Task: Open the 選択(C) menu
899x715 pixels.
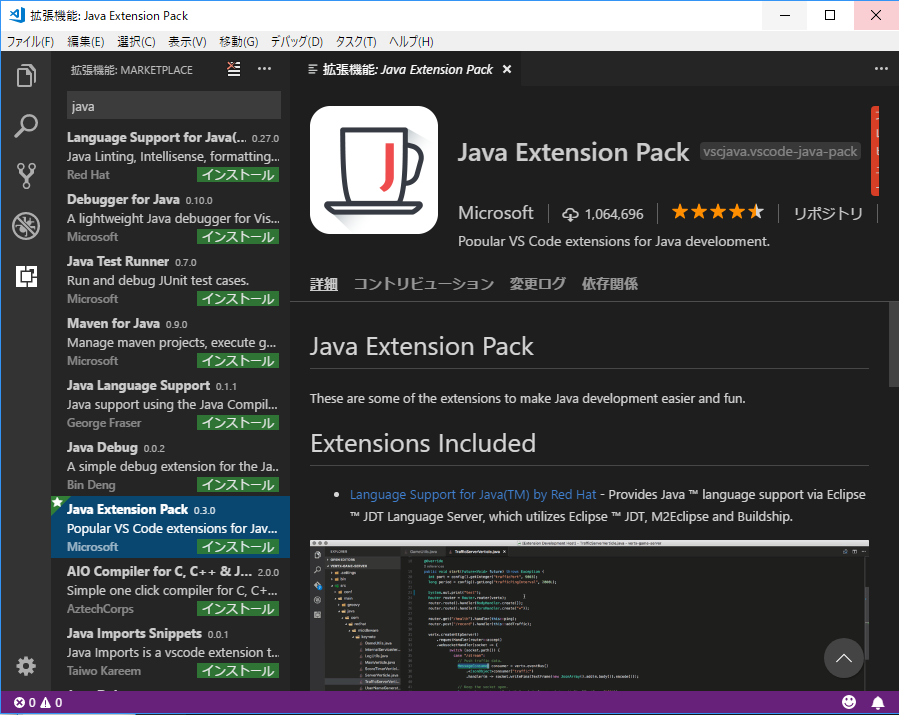Action: (136, 41)
